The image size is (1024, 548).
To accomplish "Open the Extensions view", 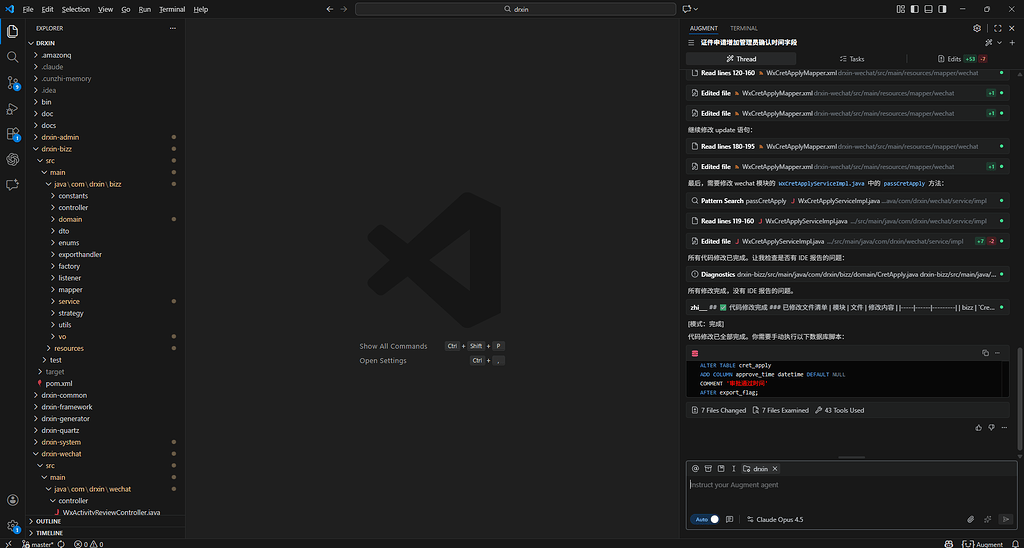I will coord(12,134).
